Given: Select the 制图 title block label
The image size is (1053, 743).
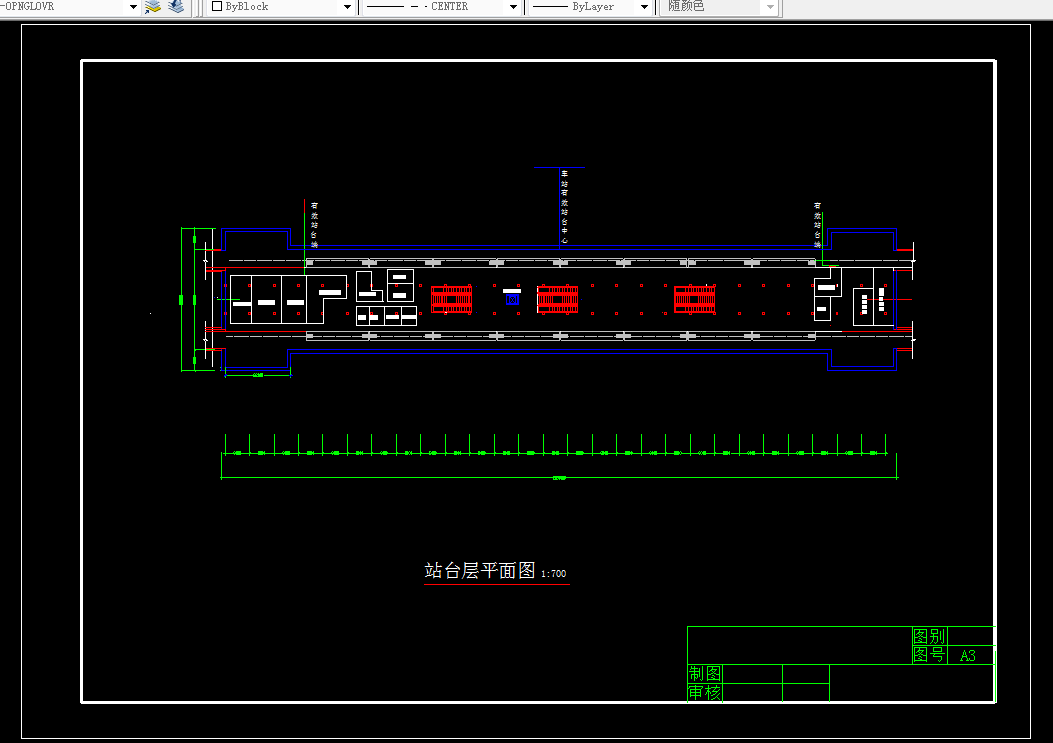Looking at the screenshot, I should pyautogui.click(x=704, y=673).
